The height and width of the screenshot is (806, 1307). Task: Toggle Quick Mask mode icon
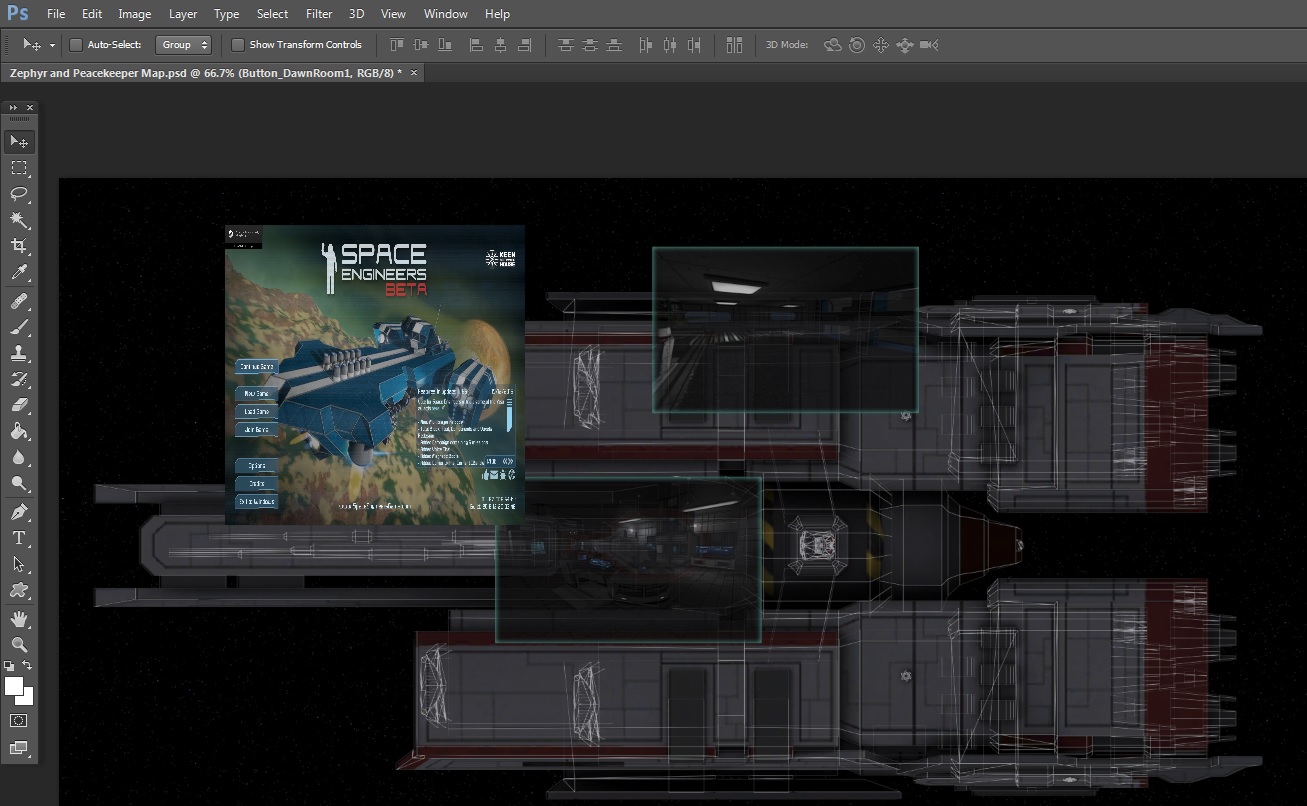tap(19, 720)
